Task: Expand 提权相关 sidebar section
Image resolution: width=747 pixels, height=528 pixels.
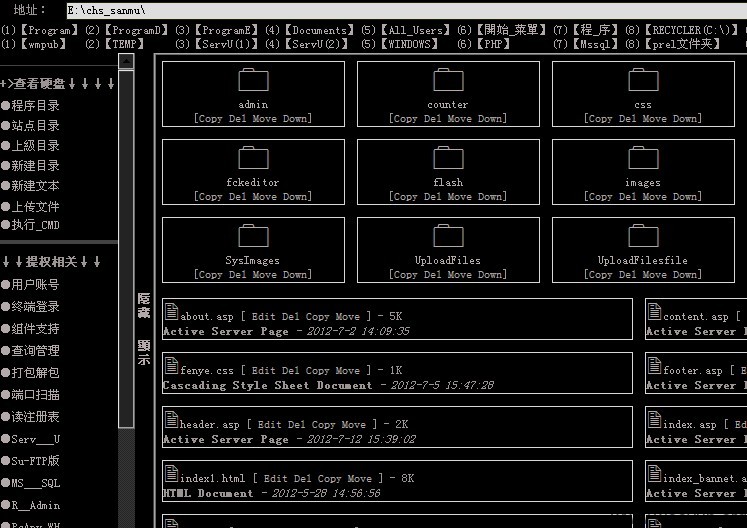Action: (x=51, y=262)
